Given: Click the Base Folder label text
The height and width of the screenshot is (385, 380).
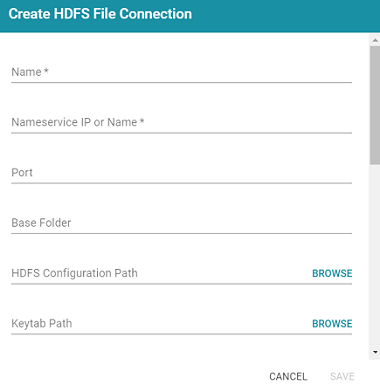Looking at the screenshot, I should 41,223.
